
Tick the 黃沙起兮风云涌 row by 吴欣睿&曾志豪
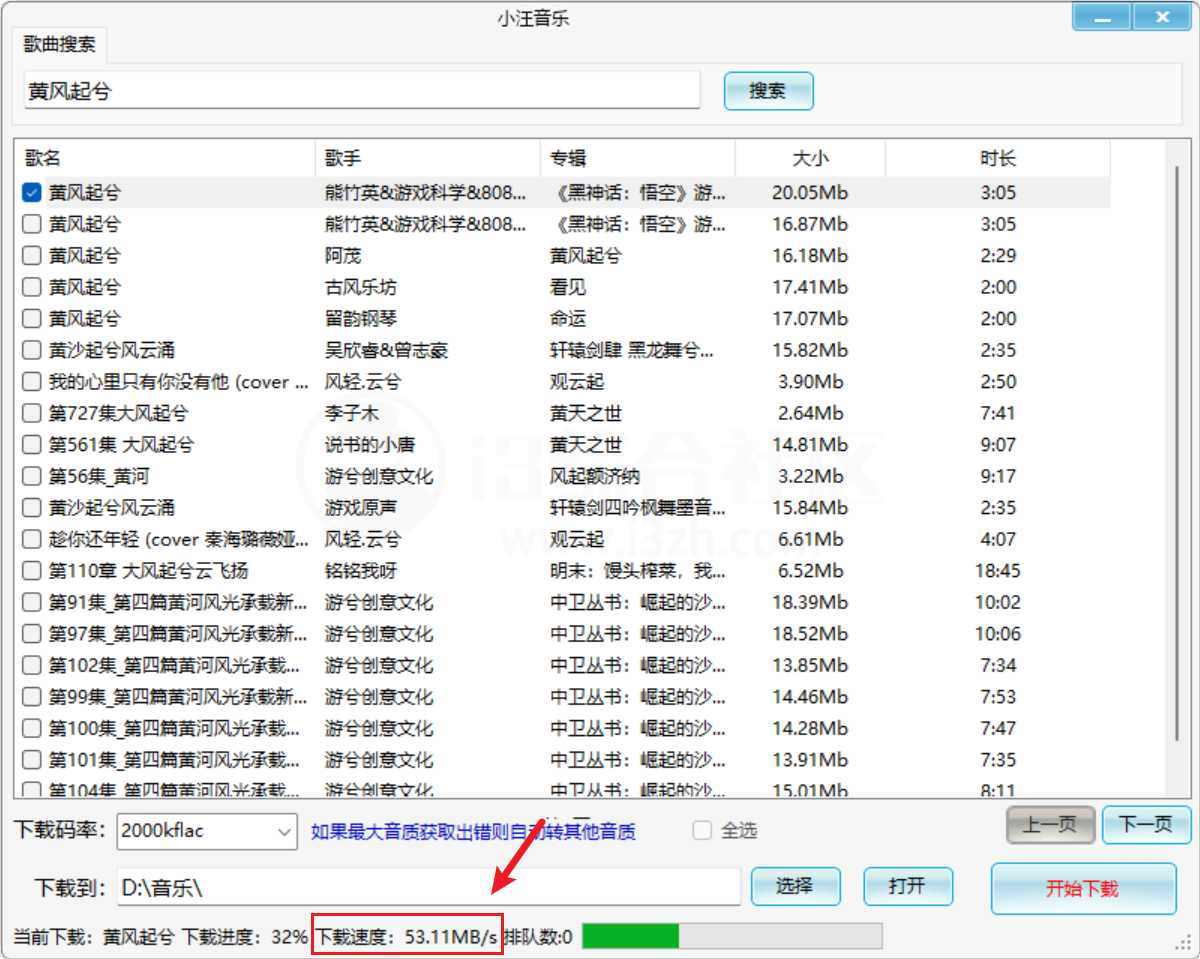[x=32, y=350]
